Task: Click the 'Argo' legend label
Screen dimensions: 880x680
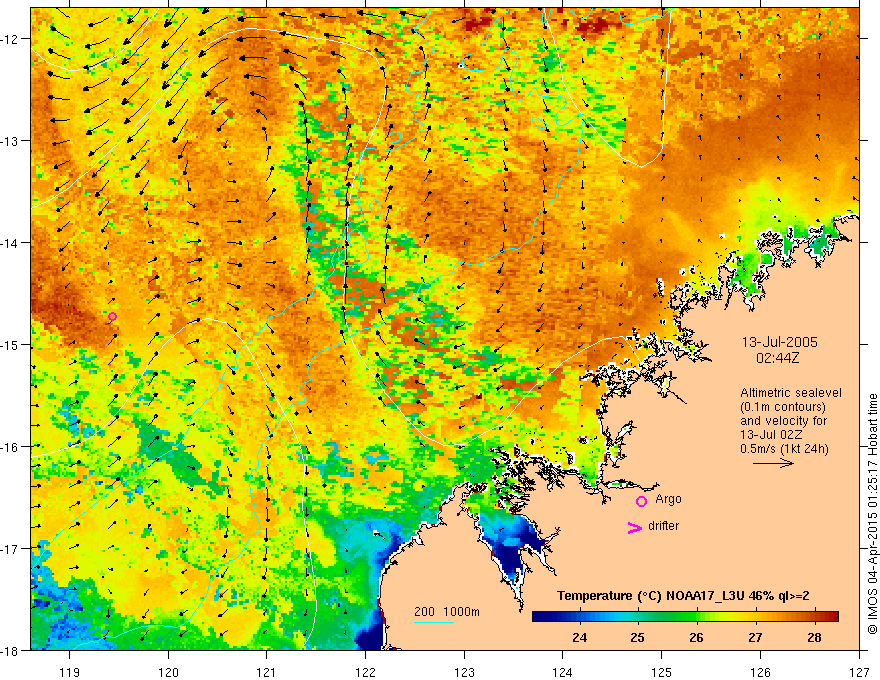Action: (x=668, y=499)
